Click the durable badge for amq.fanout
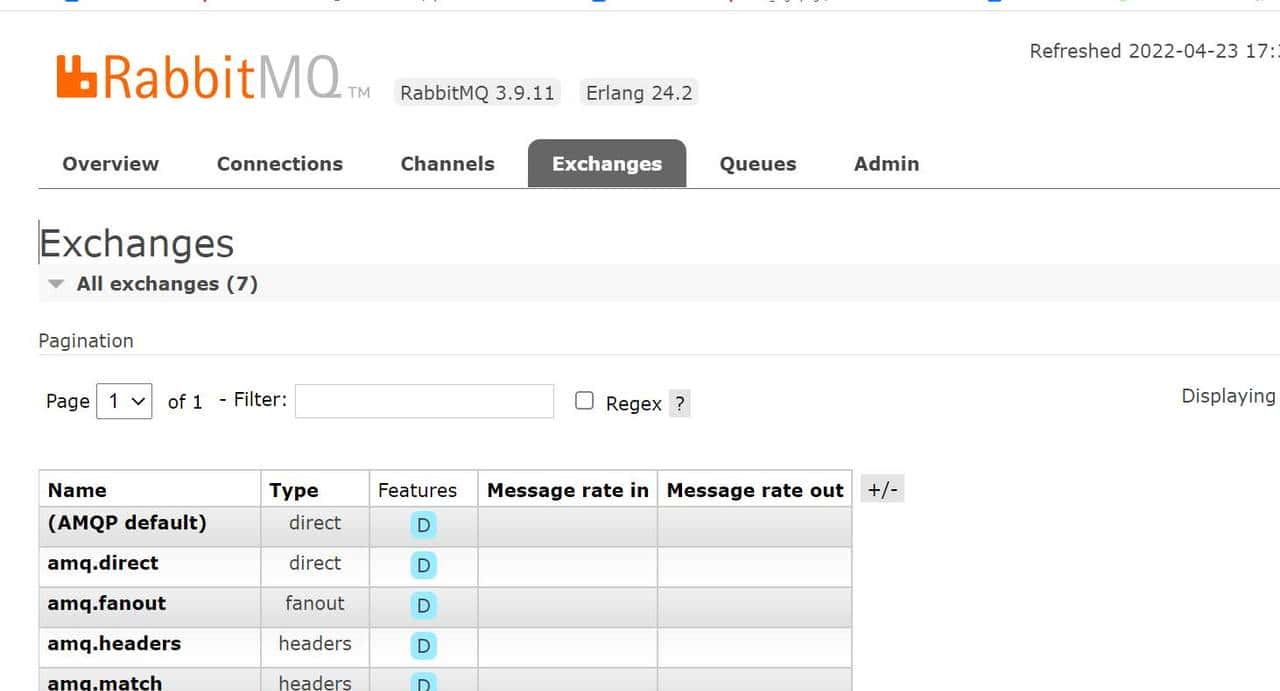This screenshot has height=691, width=1280. coord(423,605)
